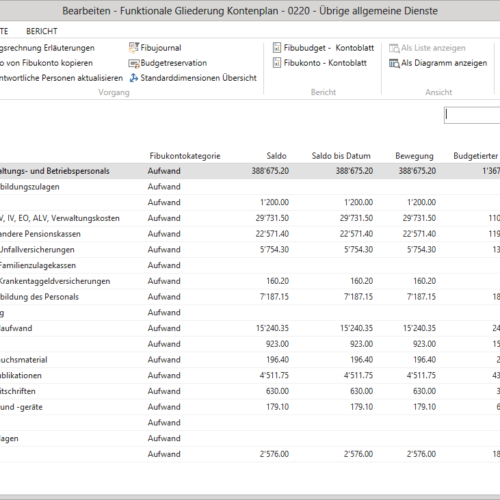Click Saldo value 160.20
The image size is (500, 500).
277,281
